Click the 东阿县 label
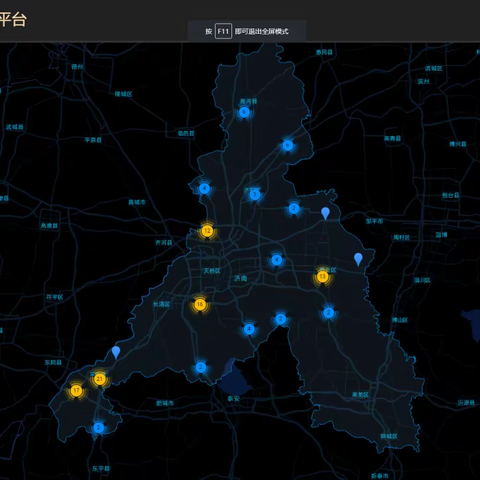 (x=53, y=362)
